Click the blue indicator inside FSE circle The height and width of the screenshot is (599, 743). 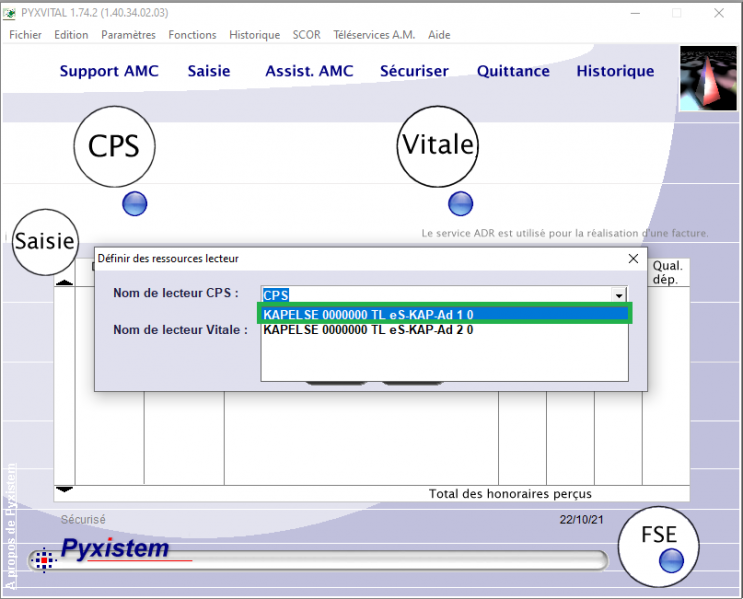[671, 561]
